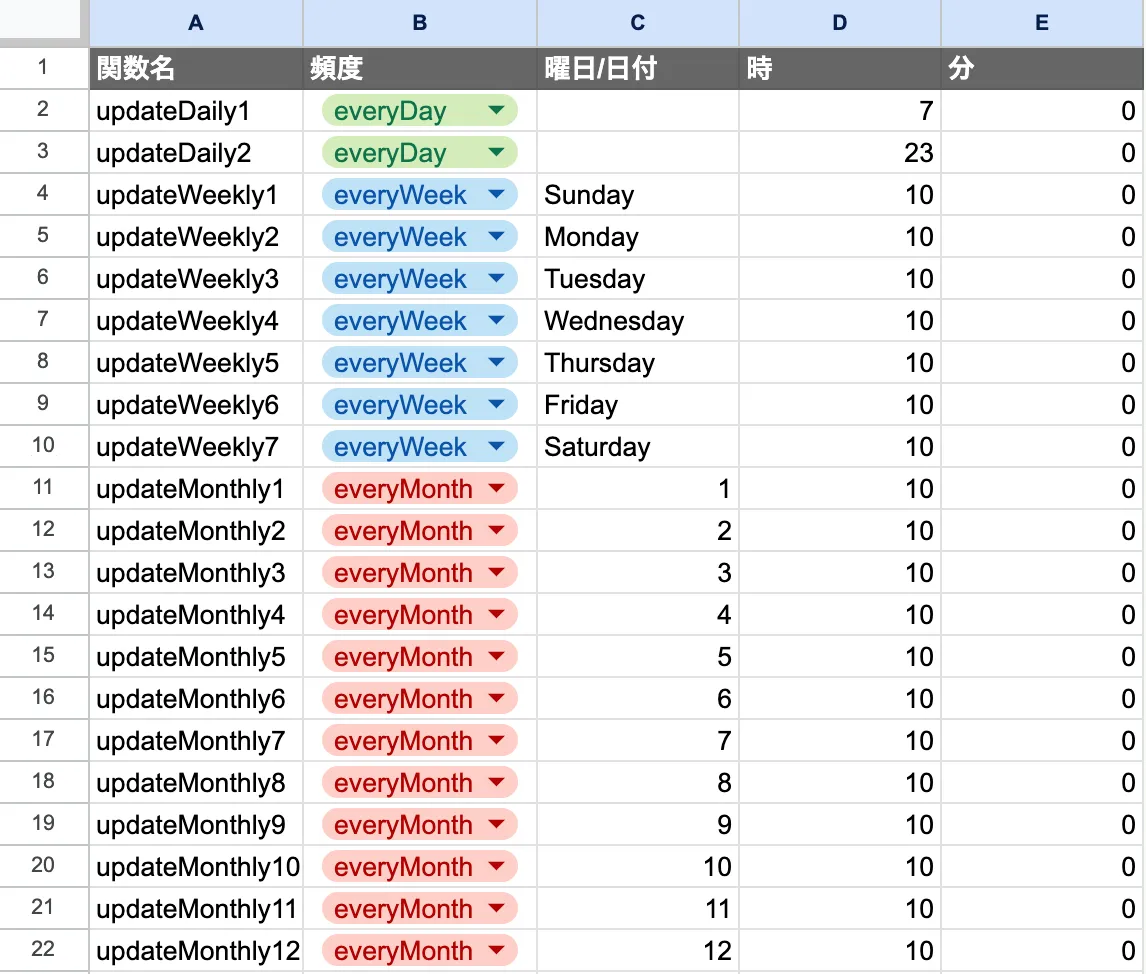Select column D header
The image size is (1146, 974).
coord(840,23)
